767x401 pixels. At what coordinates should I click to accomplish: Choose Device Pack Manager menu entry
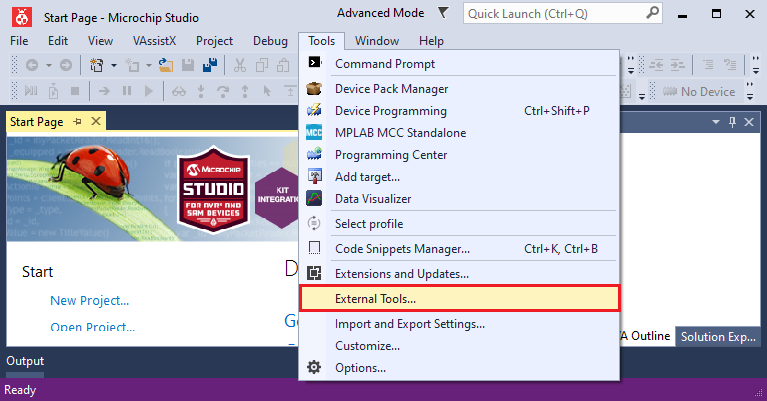(459, 89)
